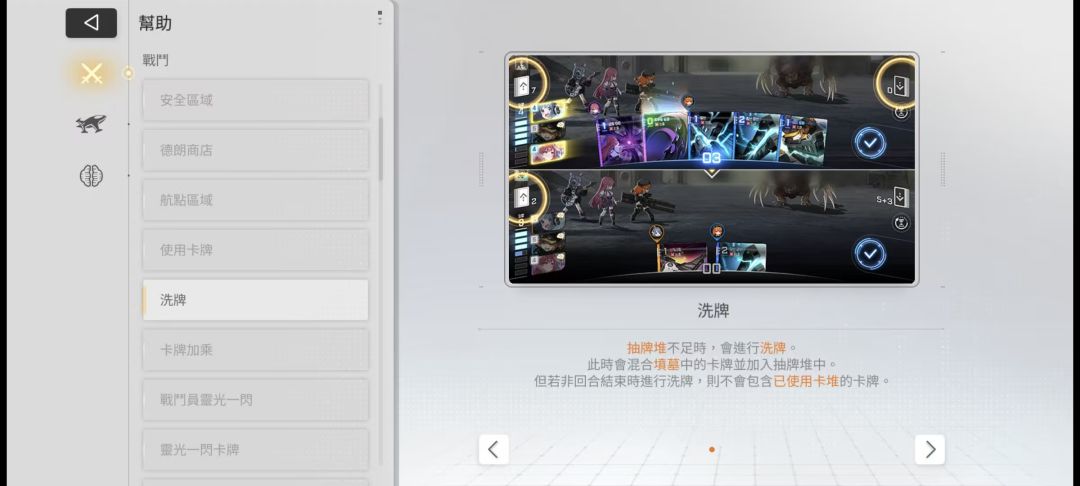Open the 卡牌加乘 help topic

point(256,350)
